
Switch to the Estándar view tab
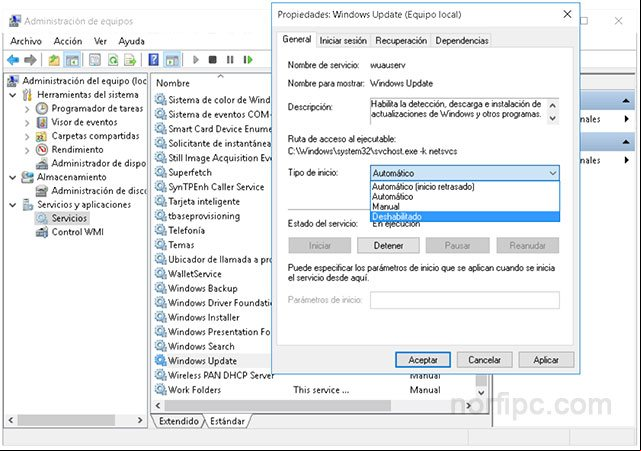pos(227,421)
